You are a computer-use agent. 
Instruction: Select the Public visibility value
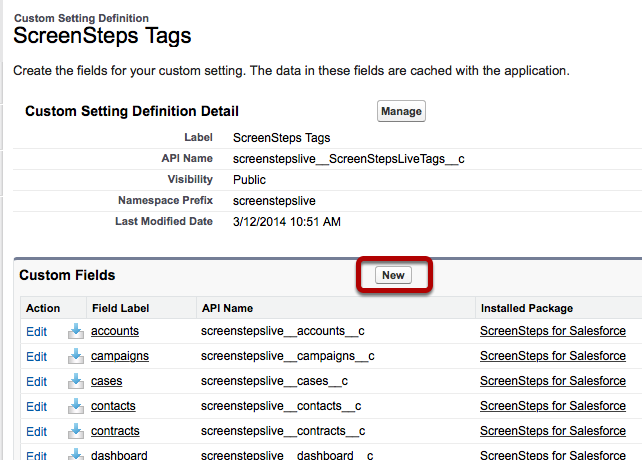pos(249,180)
